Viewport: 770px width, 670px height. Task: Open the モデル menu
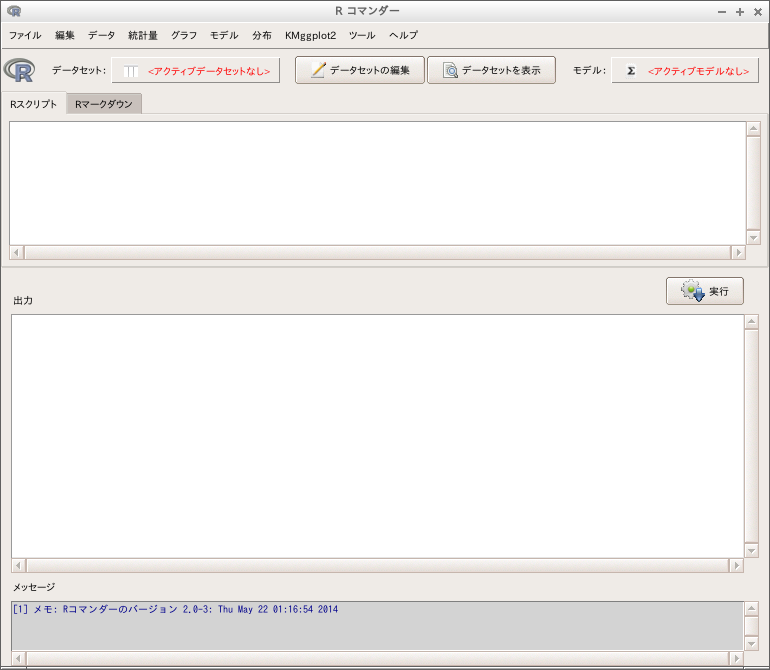224,35
